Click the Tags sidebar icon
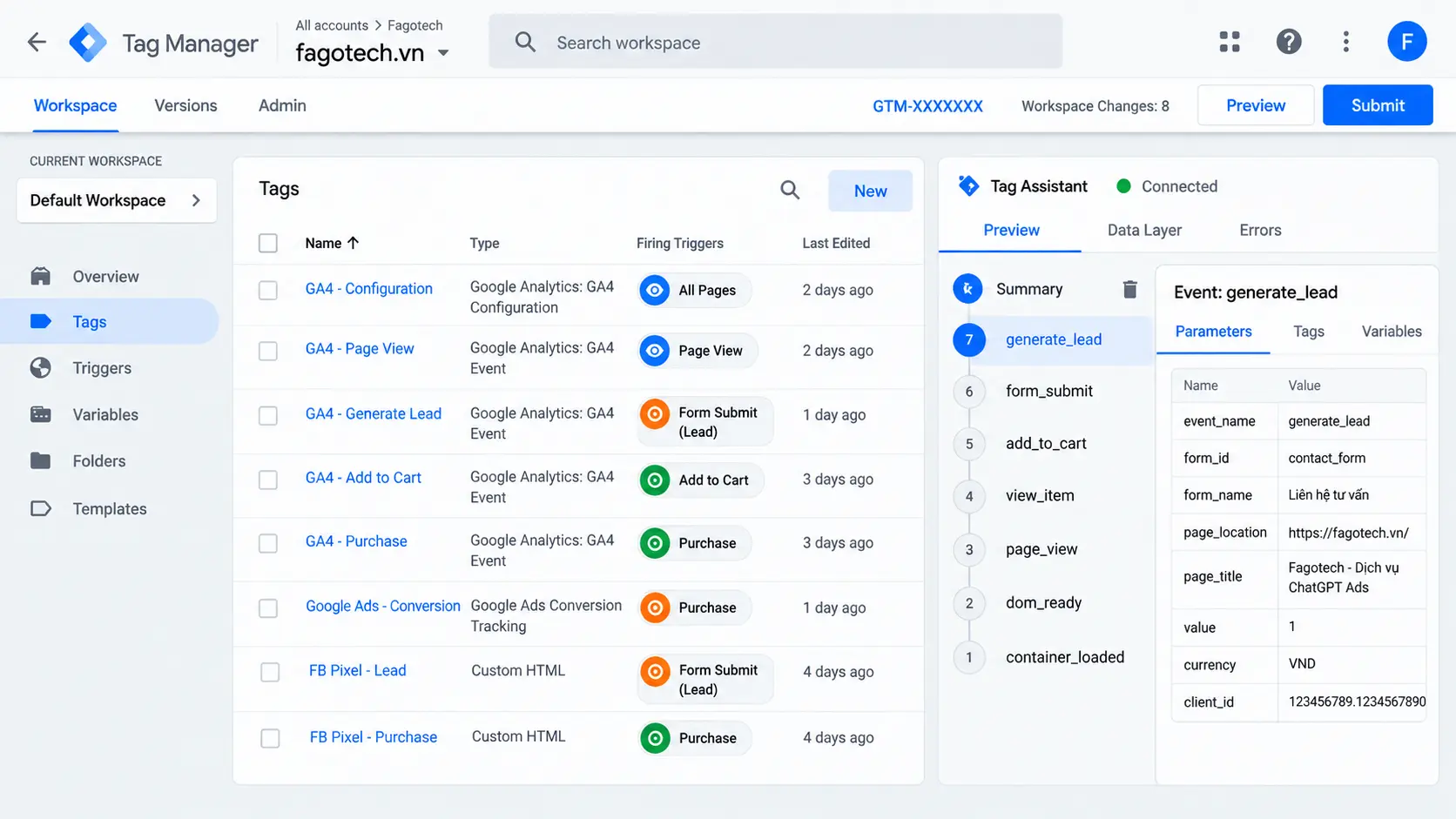This screenshot has width=1456, height=819. 41,321
